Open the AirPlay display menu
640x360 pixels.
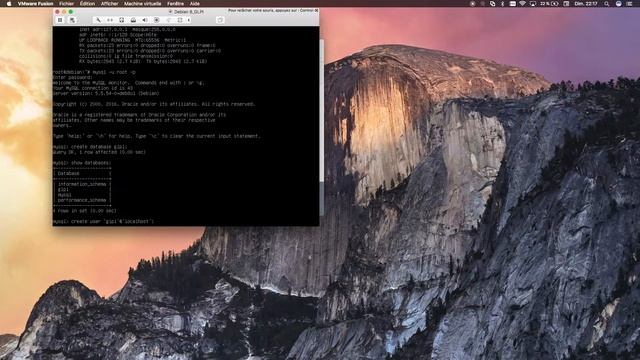[533, 4]
